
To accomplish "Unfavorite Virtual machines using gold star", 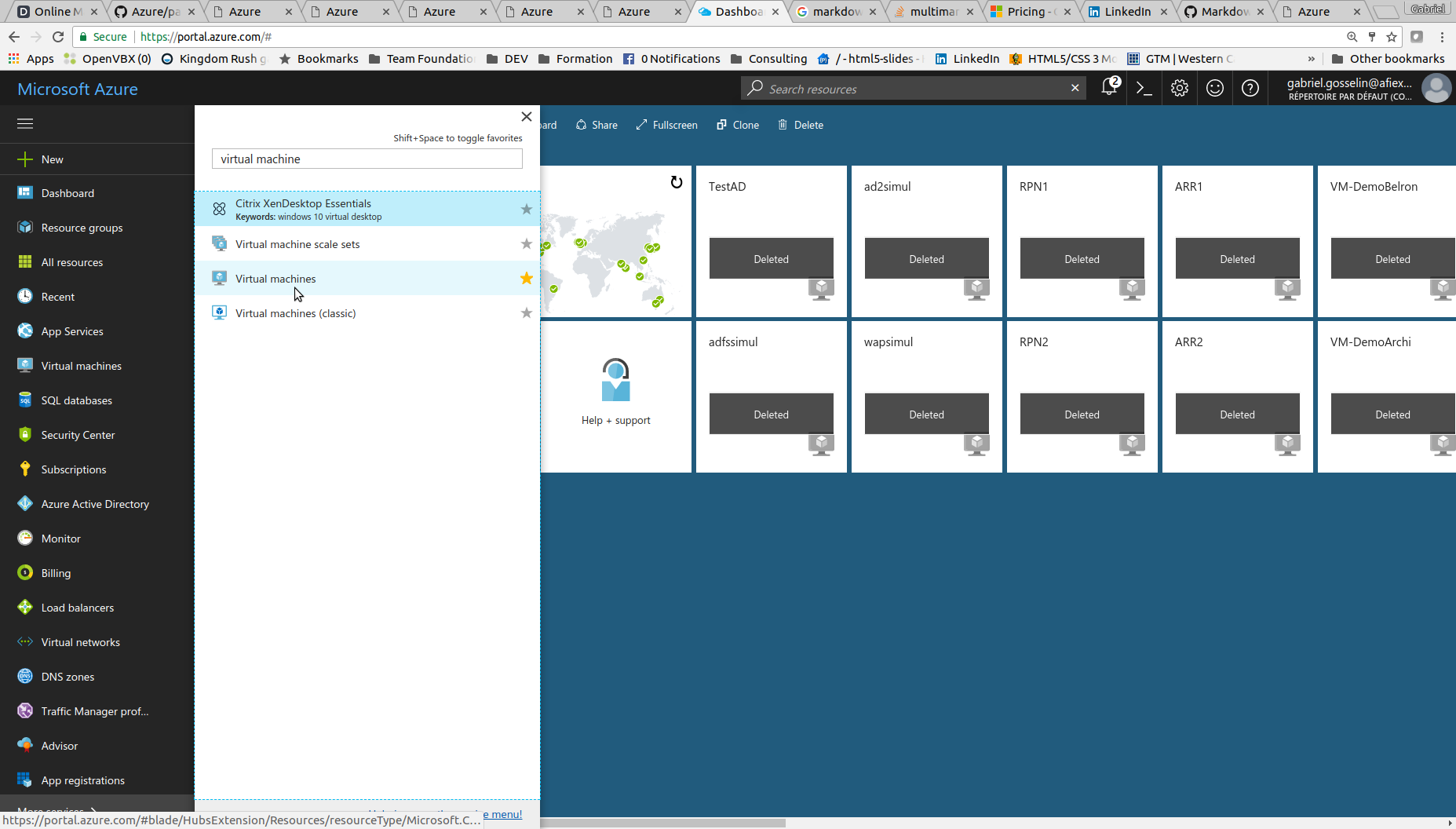I will pyautogui.click(x=527, y=279).
